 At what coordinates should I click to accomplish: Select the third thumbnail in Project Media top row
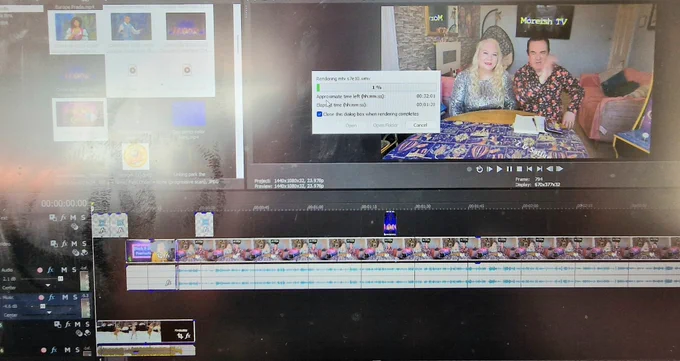pos(186,26)
